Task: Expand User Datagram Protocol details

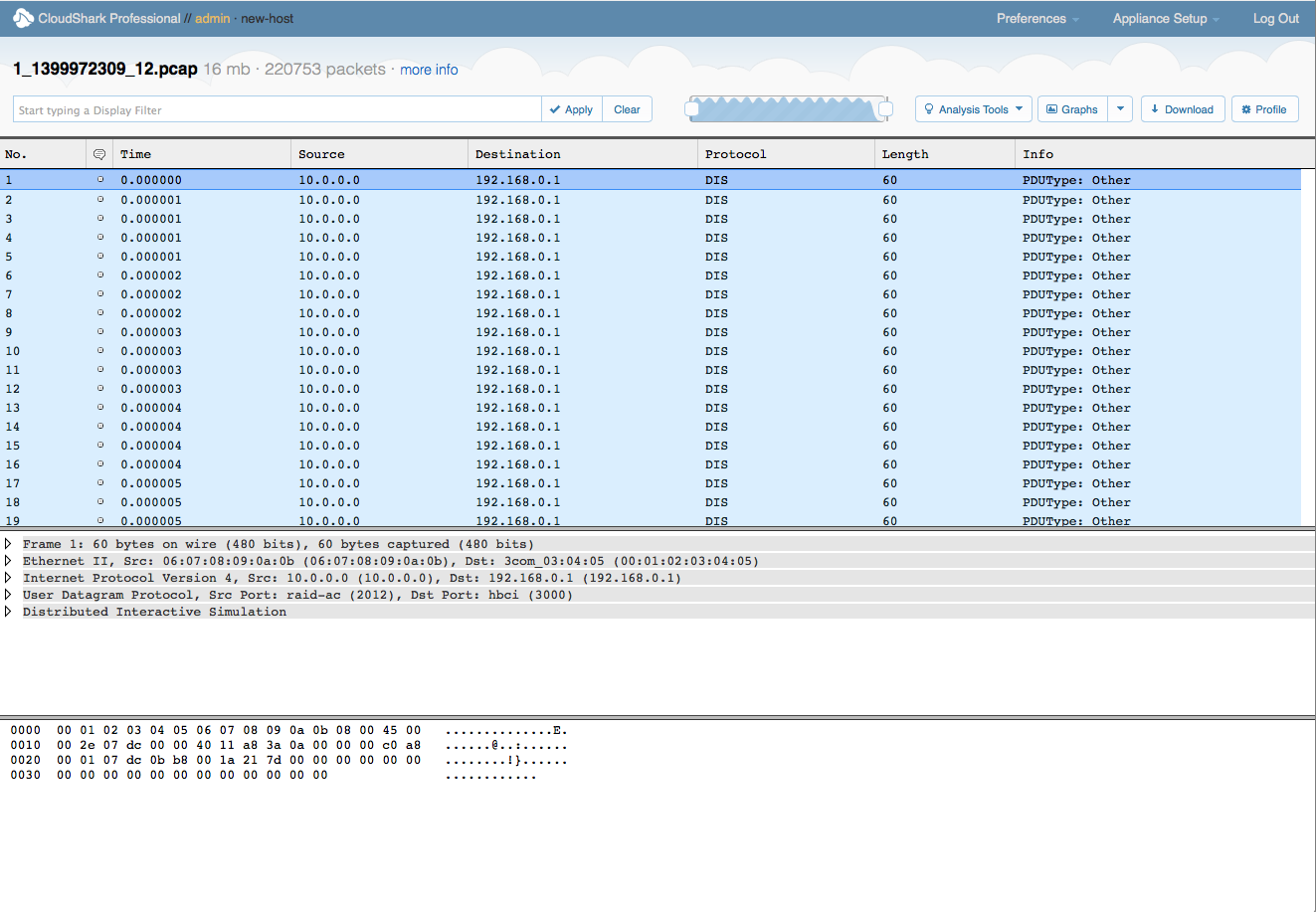Action: tap(8, 595)
